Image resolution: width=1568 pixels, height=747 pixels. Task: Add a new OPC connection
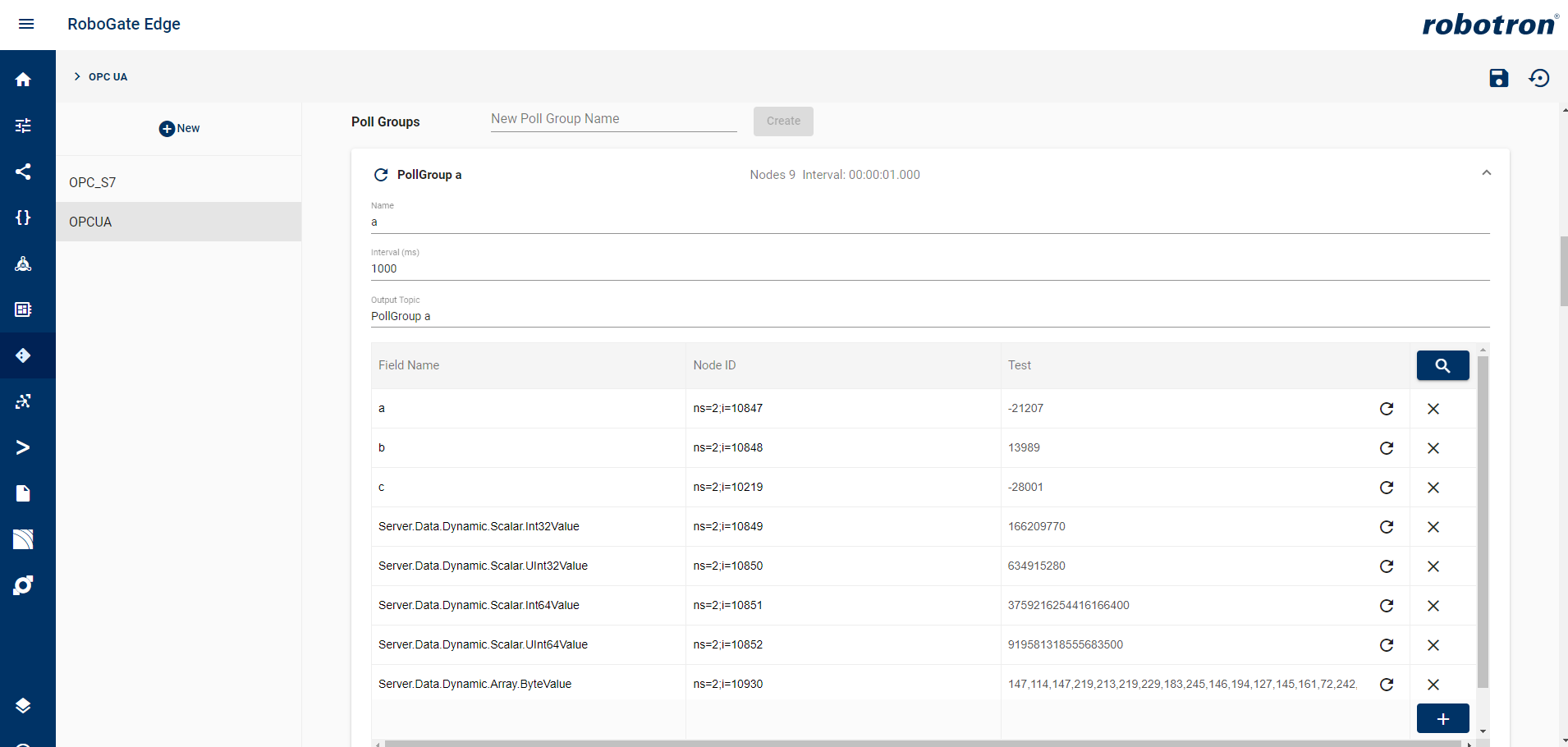[179, 128]
